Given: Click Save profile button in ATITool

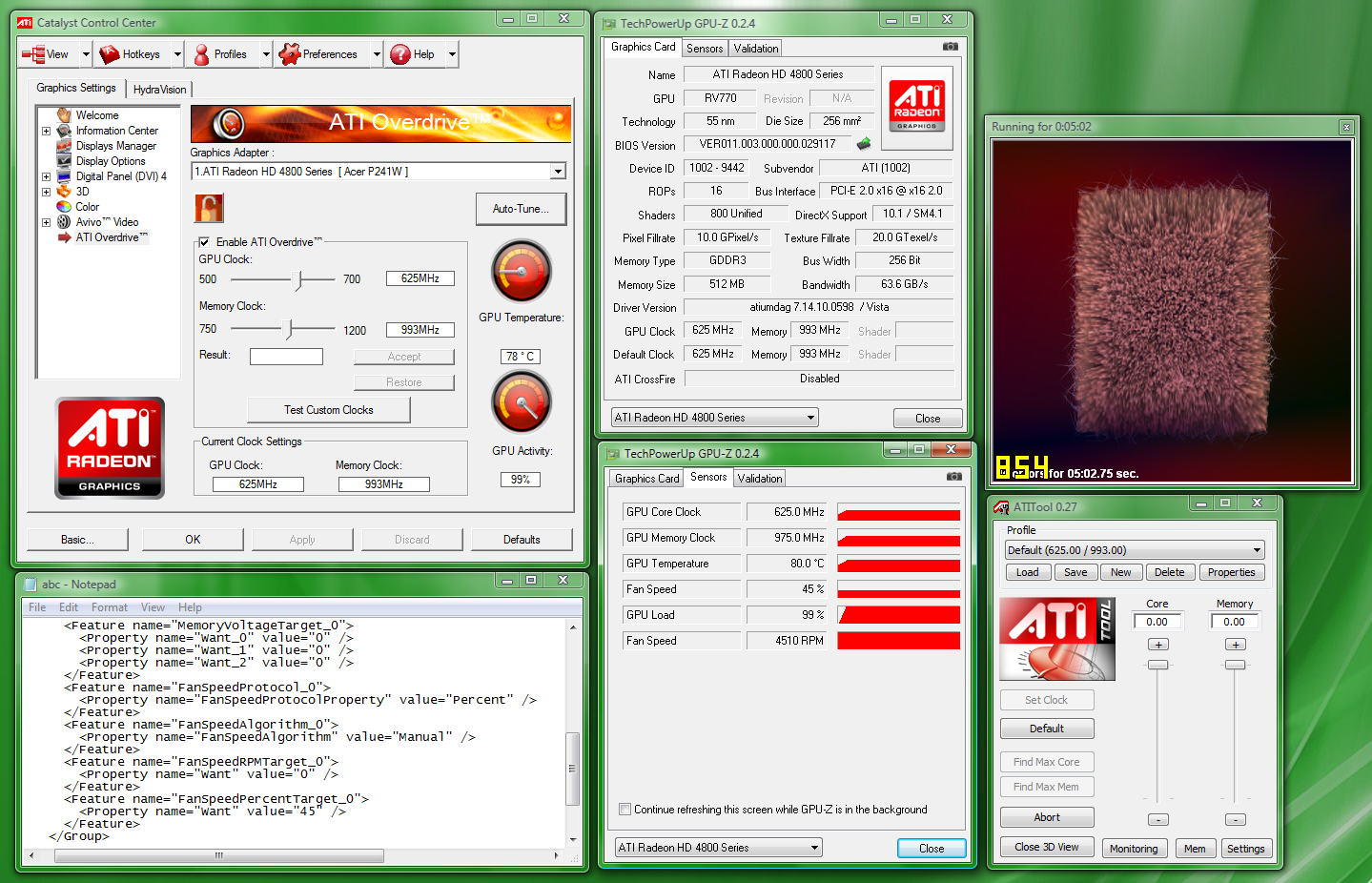Looking at the screenshot, I should [1075, 572].
